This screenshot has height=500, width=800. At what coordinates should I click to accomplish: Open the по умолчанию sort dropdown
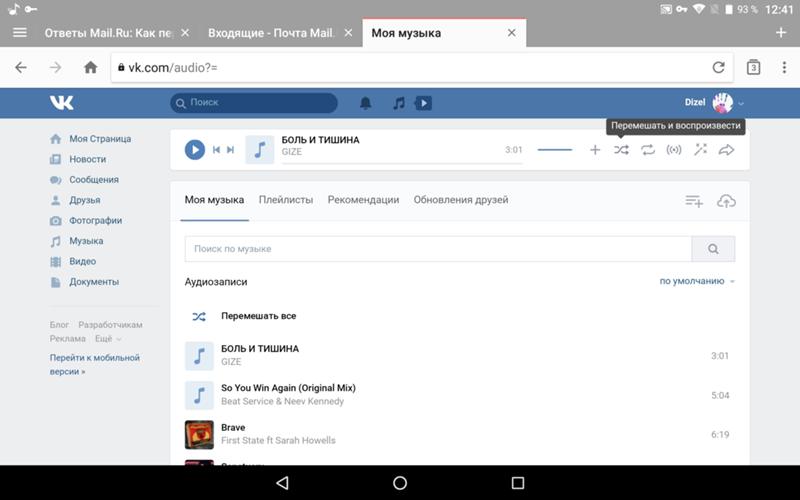[x=697, y=281]
